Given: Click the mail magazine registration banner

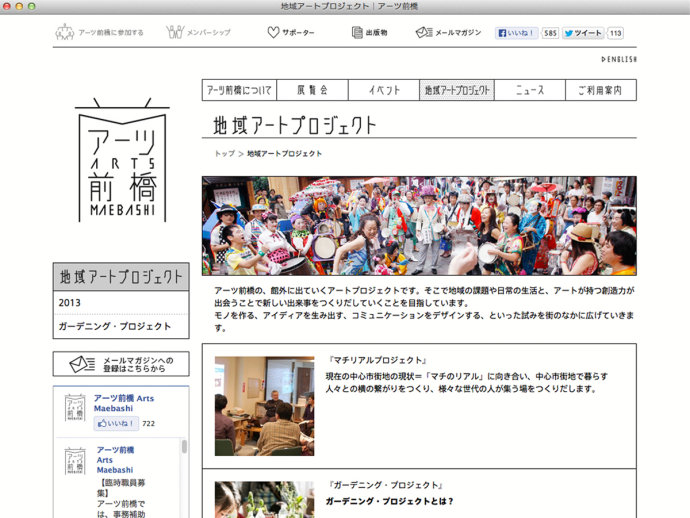Looking at the screenshot, I should [x=121, y=364].
